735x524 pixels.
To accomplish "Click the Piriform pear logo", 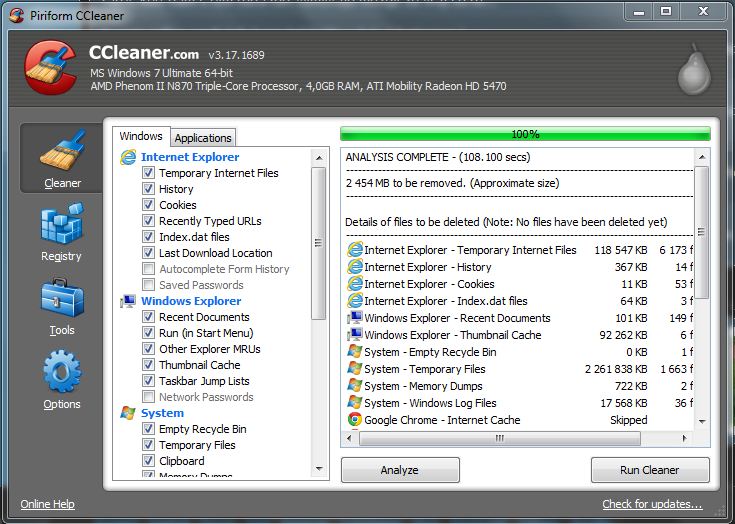I will coord(694,69).
